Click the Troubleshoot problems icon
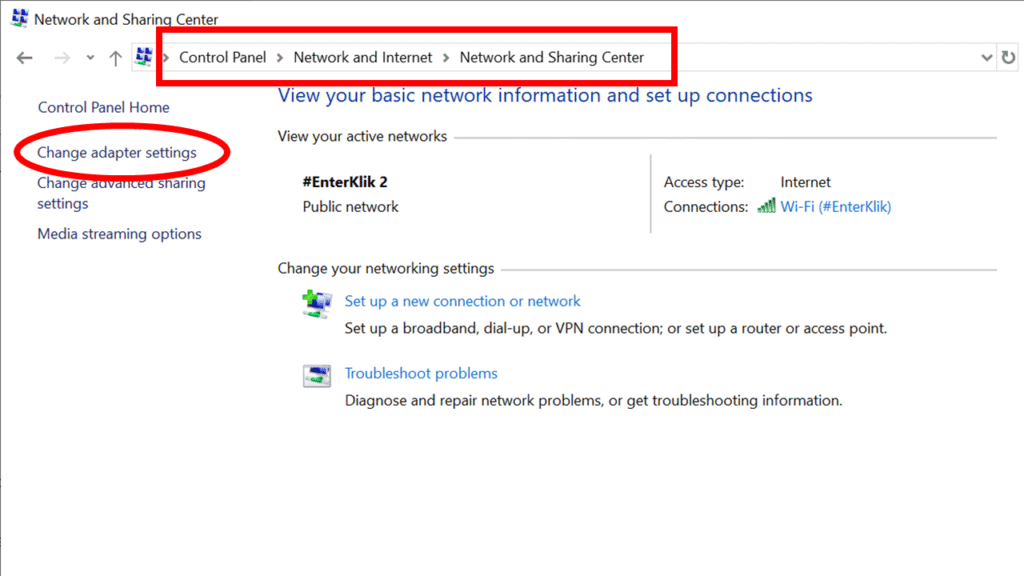 [316, 376]
